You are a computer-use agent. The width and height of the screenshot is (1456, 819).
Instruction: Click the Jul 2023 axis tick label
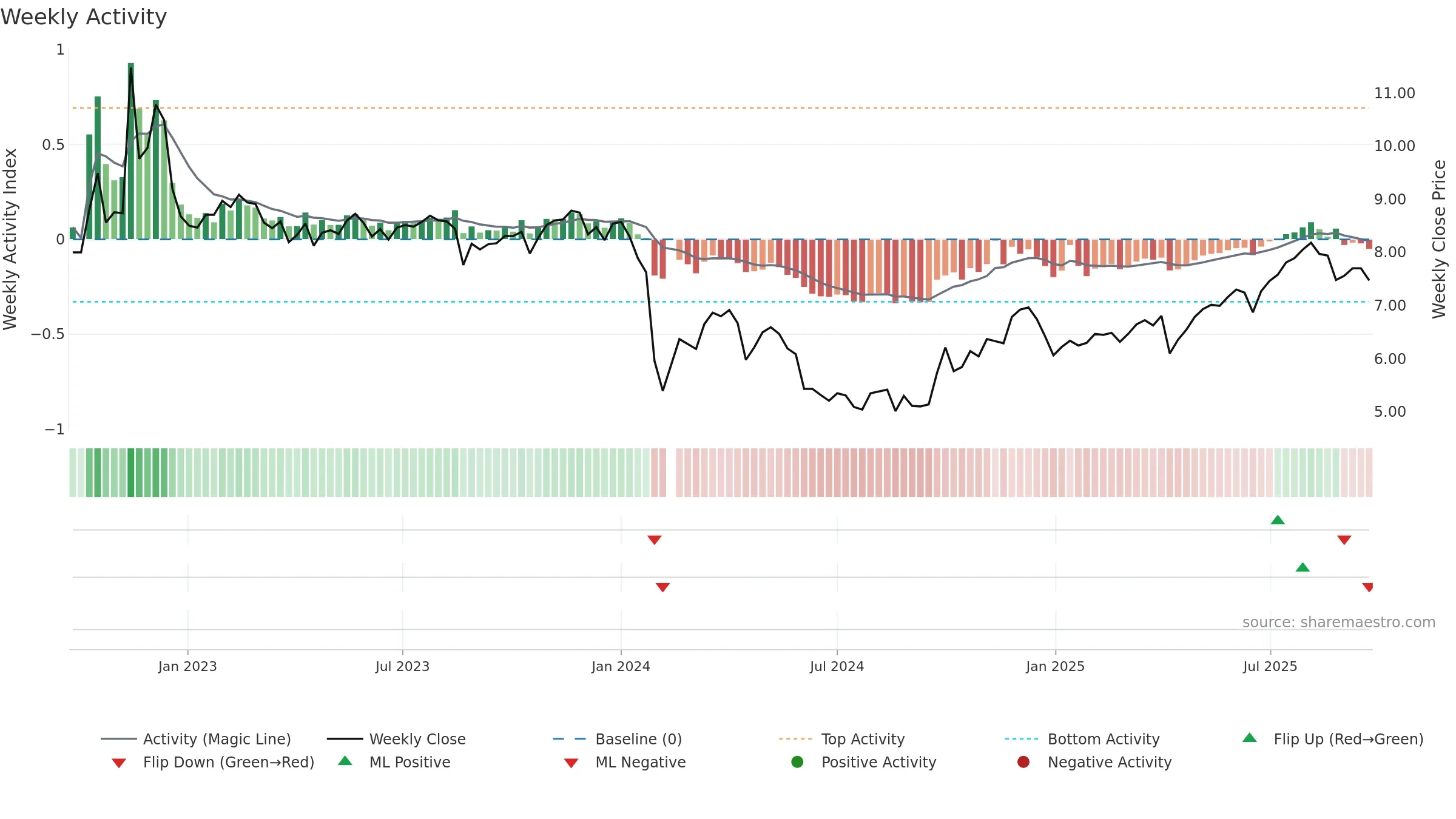(x=402, y=666)
